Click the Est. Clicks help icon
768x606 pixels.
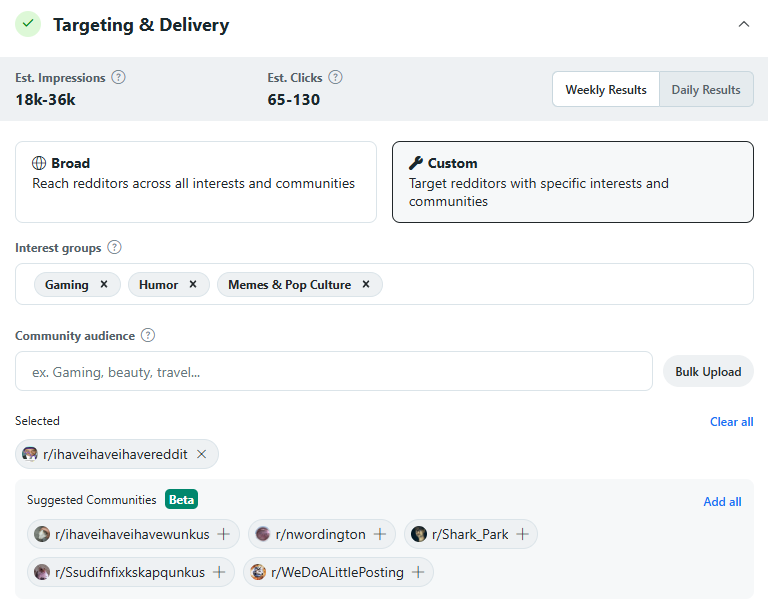pyautogui.click(x=335, y=77)
